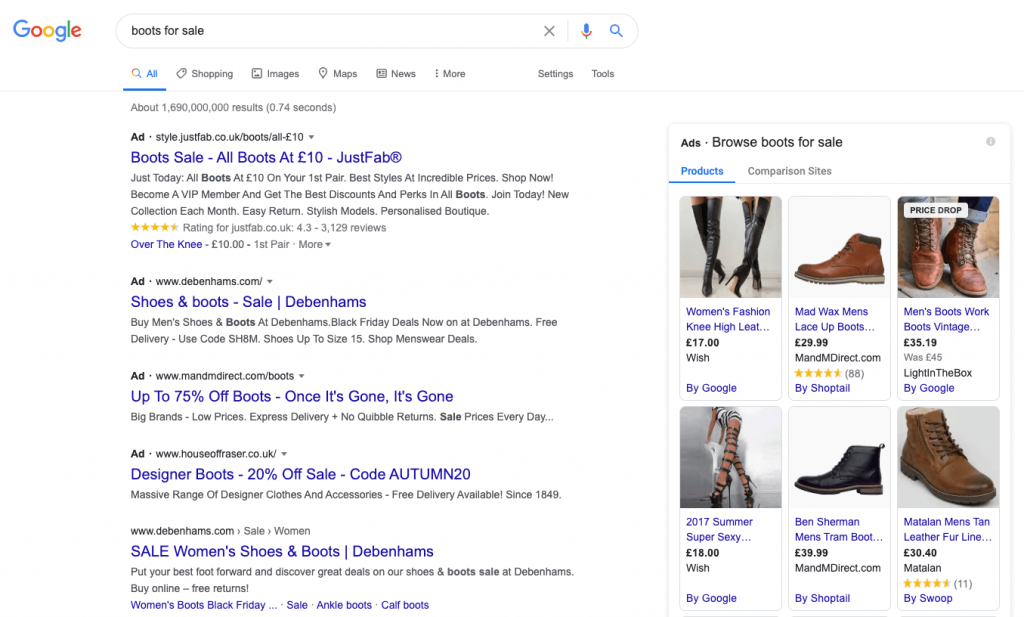Open 'Matalan Mens Tan Leather Fur Line…' title

click(x=948, y=530)
